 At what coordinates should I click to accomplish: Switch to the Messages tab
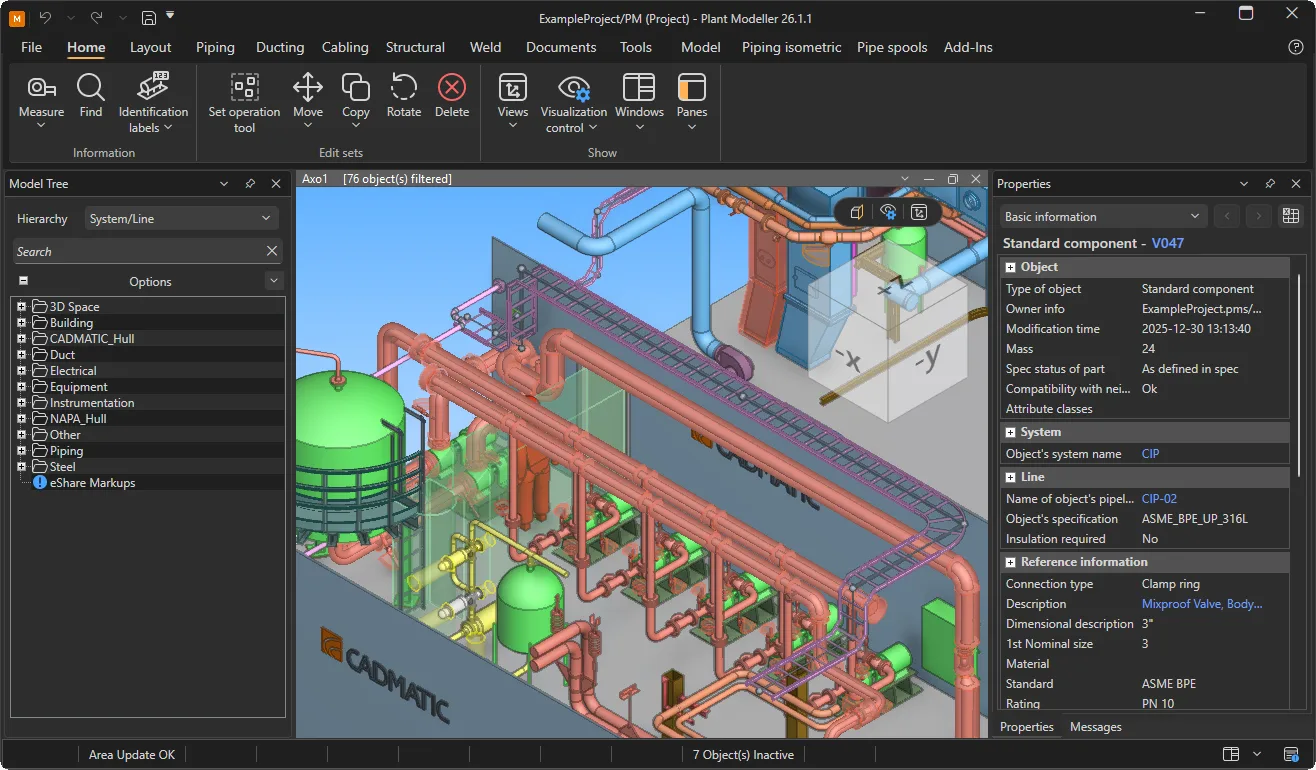click(x=1095, y=727)
